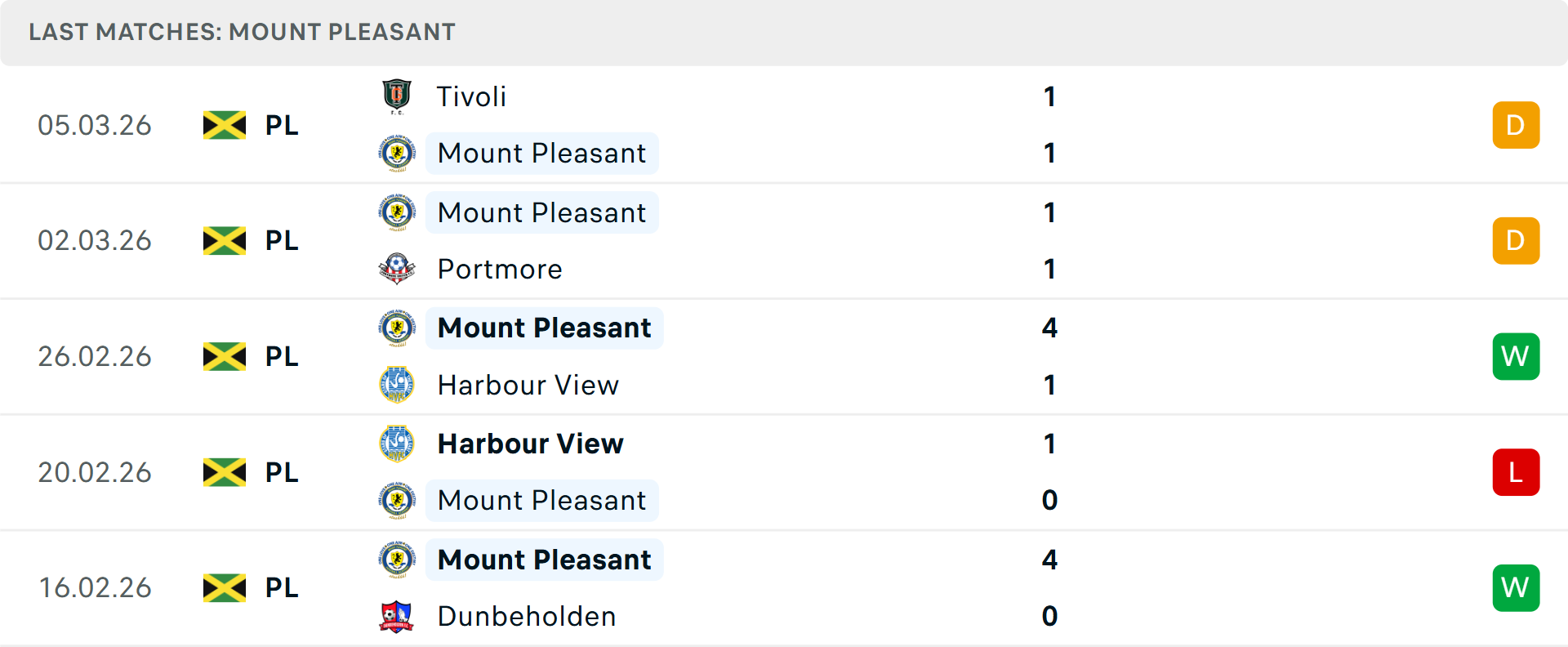
Task: Toggle the D result badge on 05.03.26
Action: tap(1516, 125)
